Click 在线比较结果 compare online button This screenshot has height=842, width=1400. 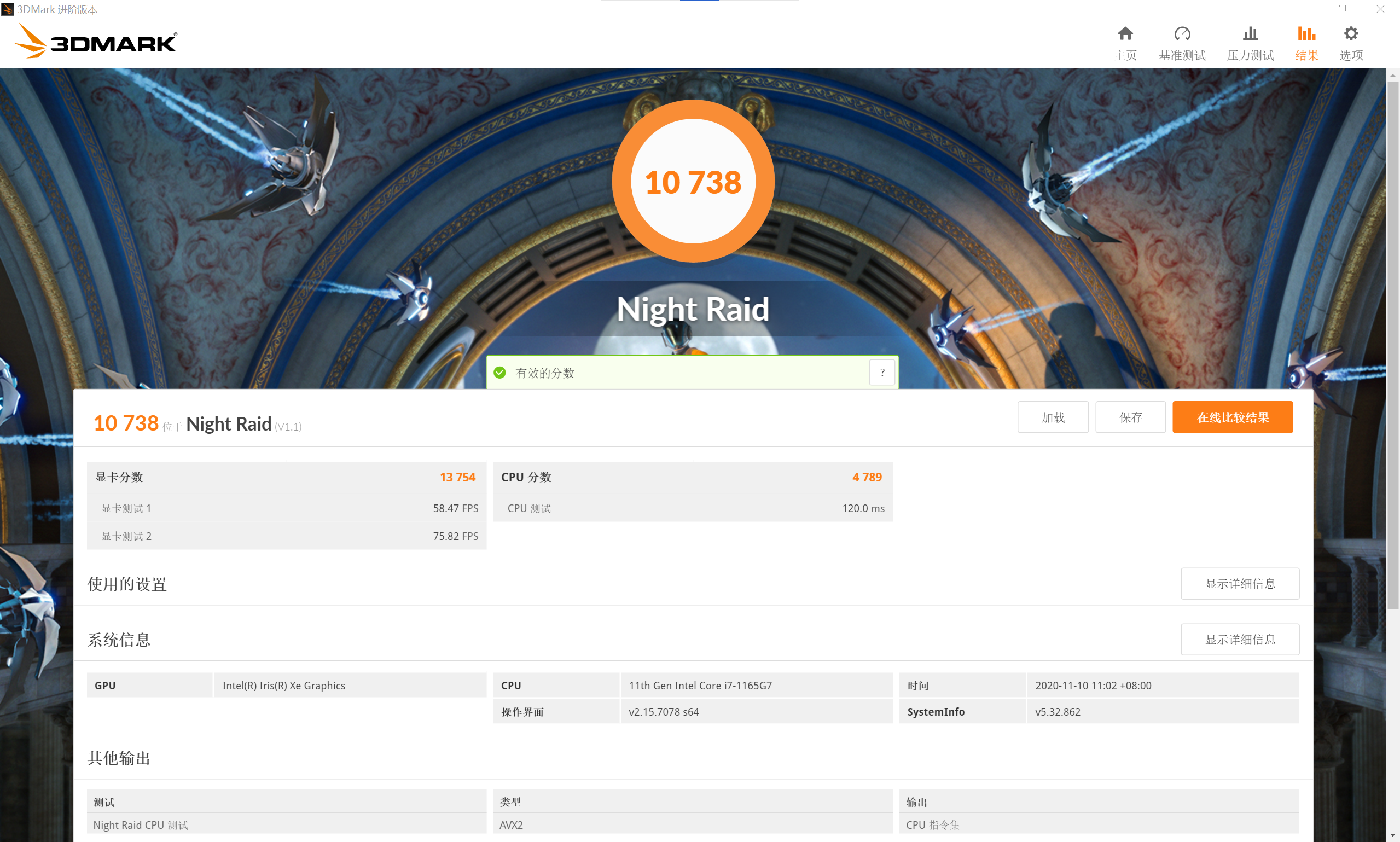pyautogui.click(x=1233, y=417)
